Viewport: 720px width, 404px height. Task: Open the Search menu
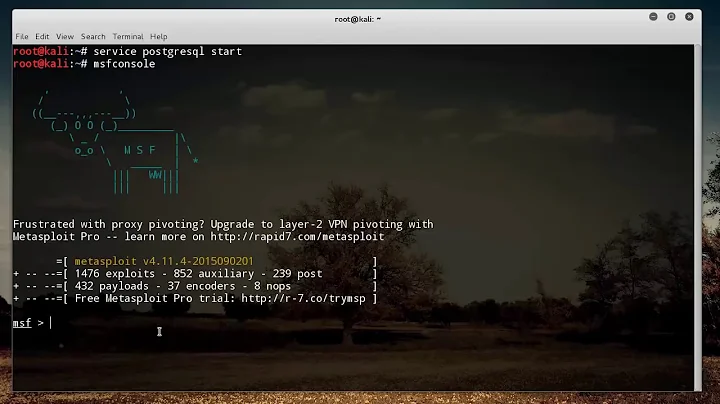click(93, 37)
